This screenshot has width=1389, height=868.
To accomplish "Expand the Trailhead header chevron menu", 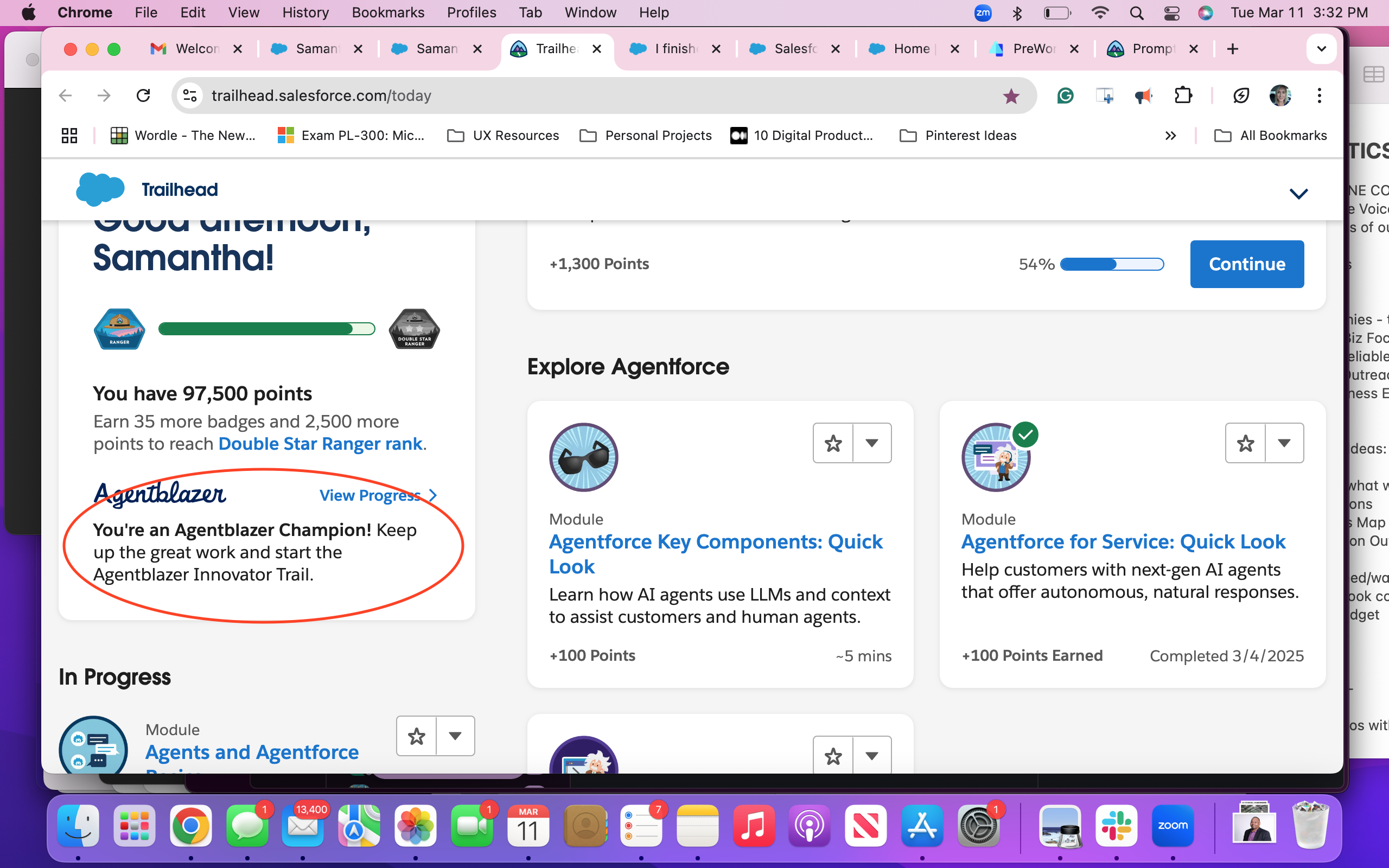I will pos(1298,194).
